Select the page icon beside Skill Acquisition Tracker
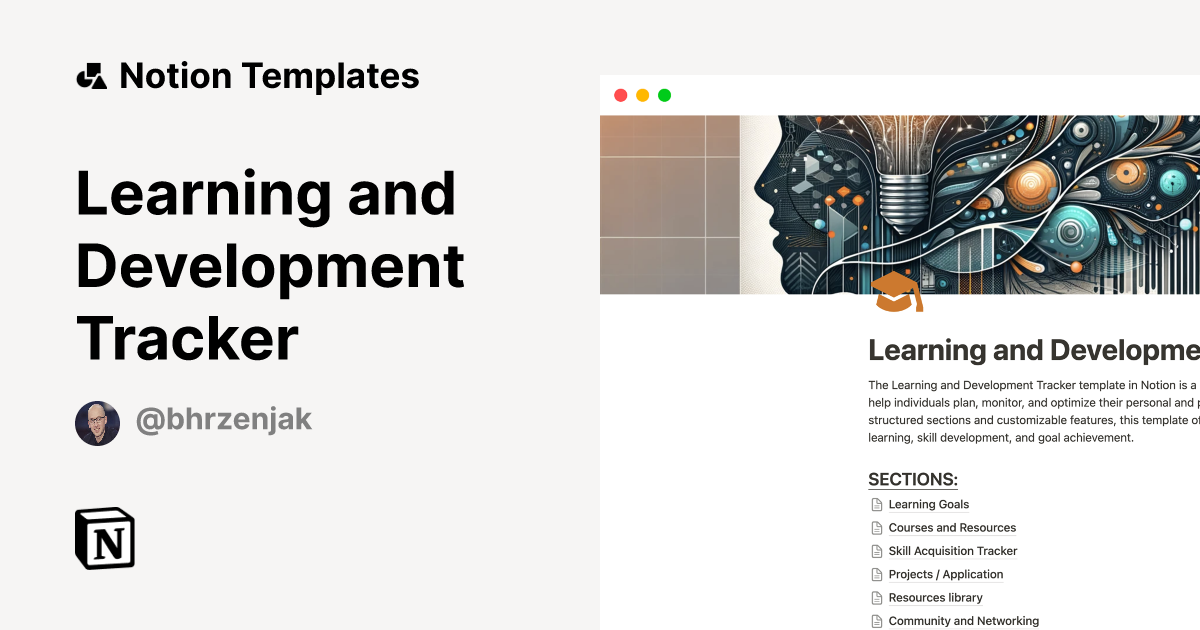 876,551
